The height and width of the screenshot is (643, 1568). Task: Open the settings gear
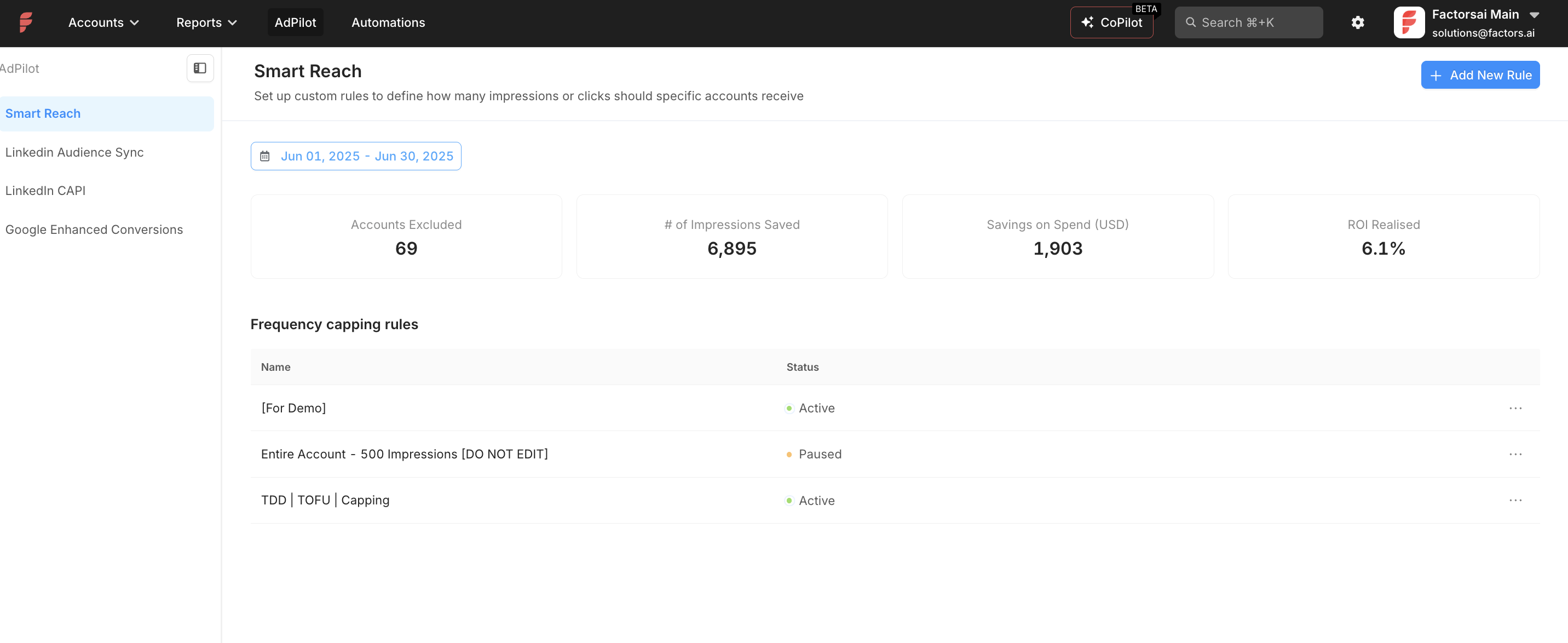tap(1357, 22)
